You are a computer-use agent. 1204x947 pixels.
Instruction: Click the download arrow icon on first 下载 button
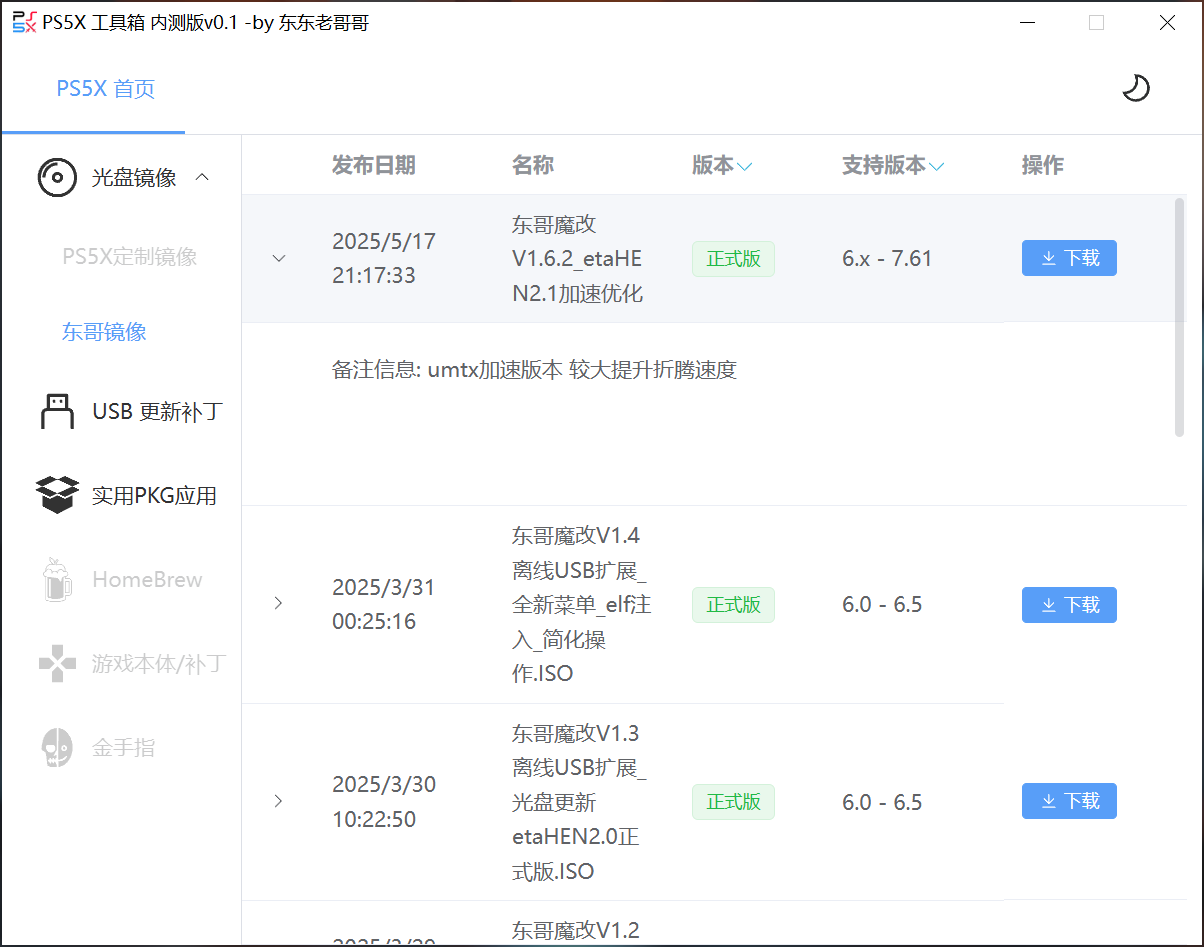pos(1048,258)
